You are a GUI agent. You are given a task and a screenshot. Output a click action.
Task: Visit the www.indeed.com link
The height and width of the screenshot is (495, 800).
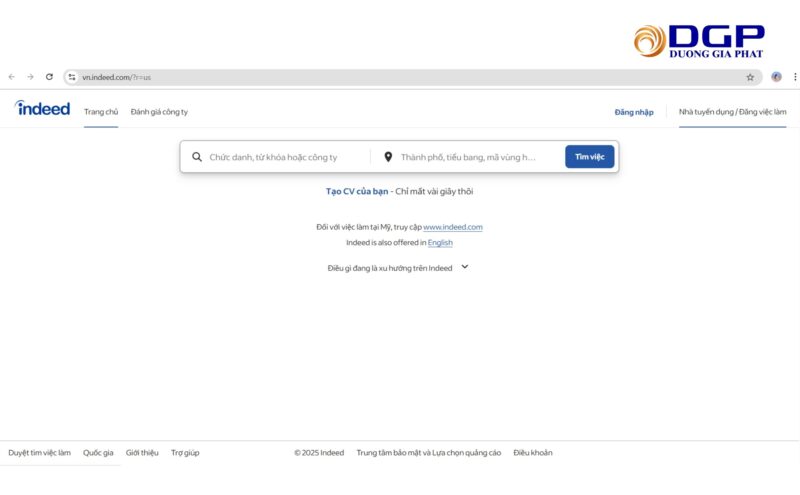453,227
